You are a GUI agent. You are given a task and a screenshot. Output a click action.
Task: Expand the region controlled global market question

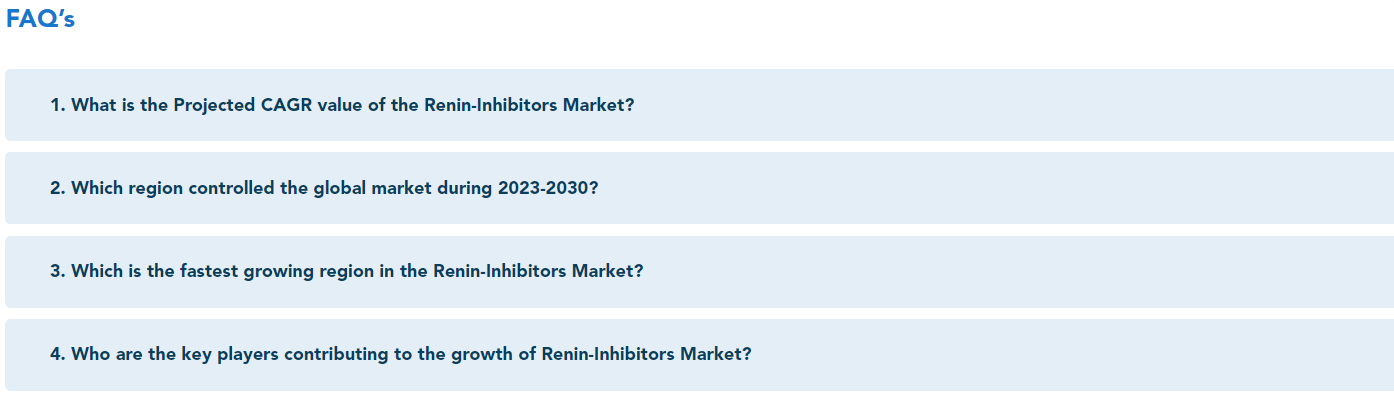coord(699,188)
